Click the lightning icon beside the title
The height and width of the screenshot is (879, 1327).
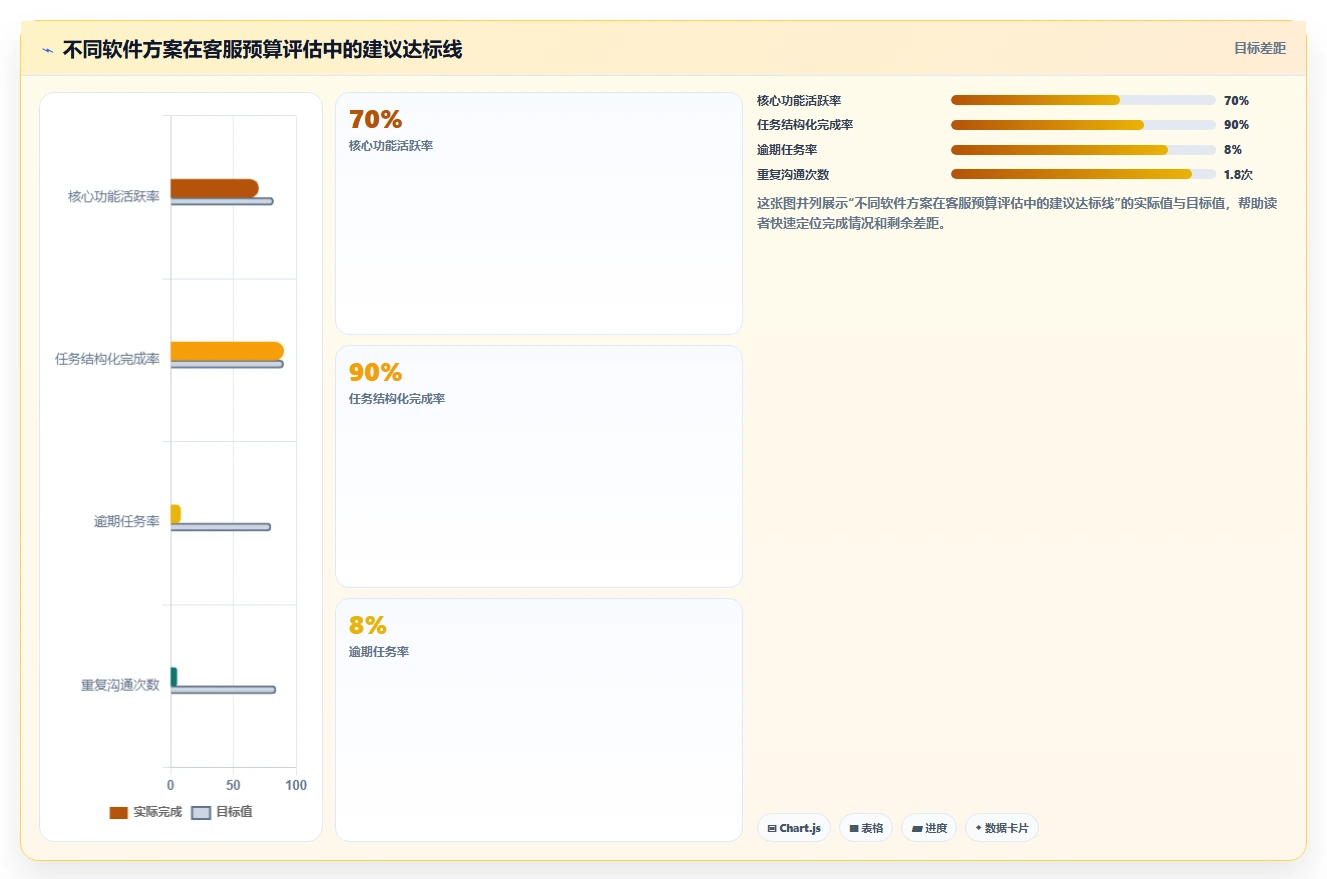(47, 50)
